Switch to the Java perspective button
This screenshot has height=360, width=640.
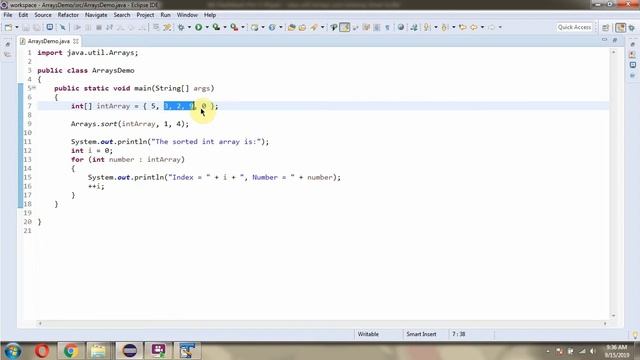[620, 27]
